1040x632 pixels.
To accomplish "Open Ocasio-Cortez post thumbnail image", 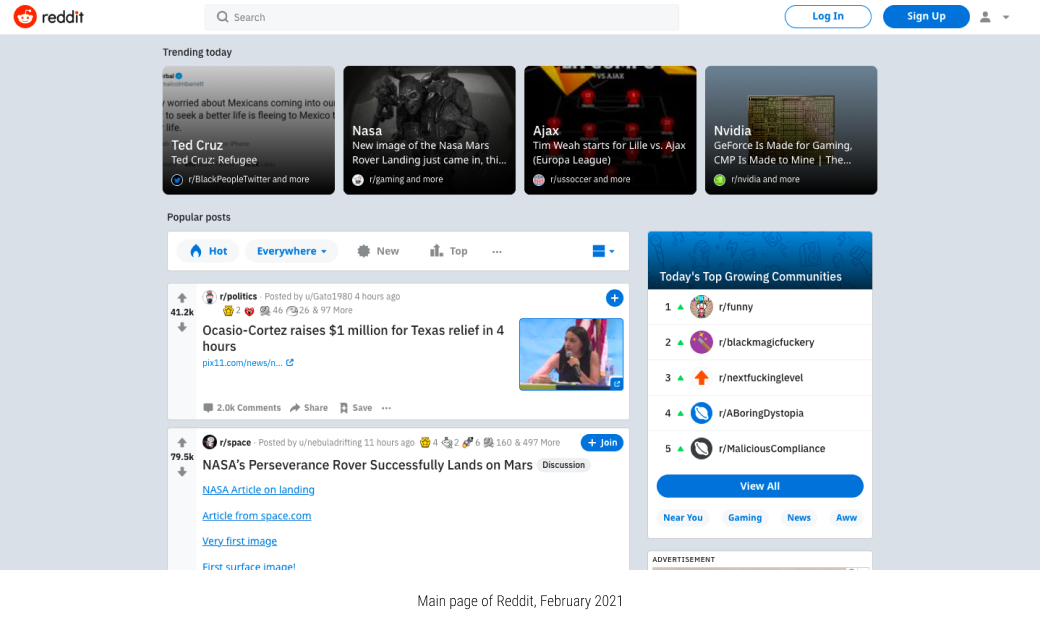I will pos(571,354).
